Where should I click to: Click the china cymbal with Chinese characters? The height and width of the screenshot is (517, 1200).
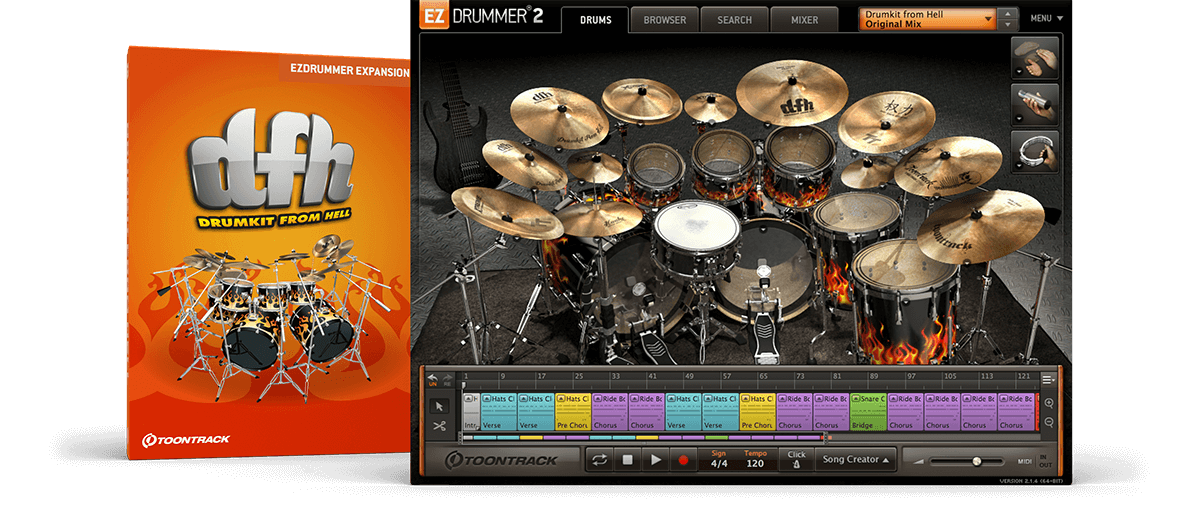pos(887,120)
